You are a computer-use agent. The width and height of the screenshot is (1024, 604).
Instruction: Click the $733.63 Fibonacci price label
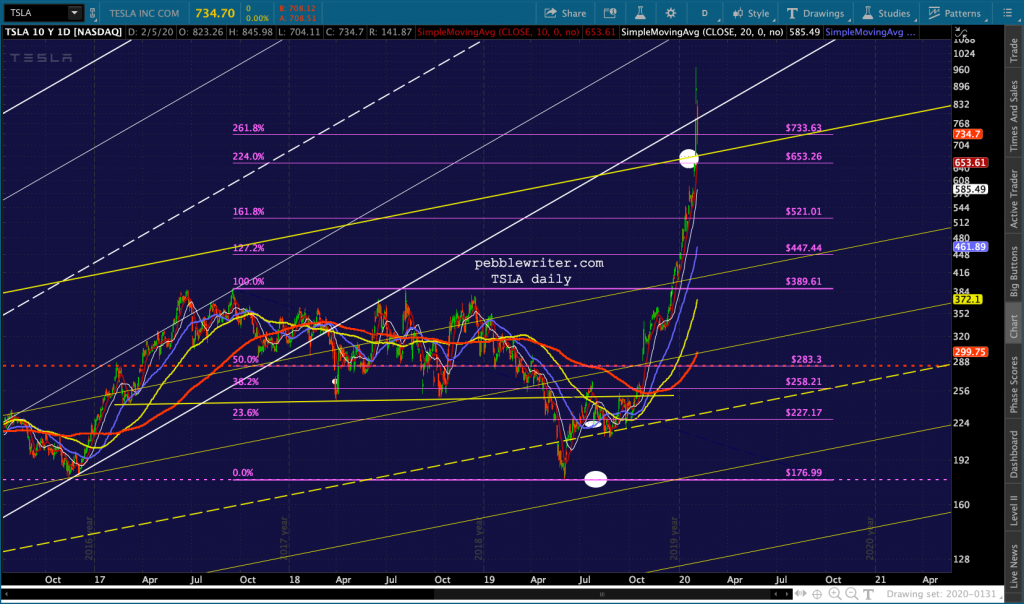803,128
